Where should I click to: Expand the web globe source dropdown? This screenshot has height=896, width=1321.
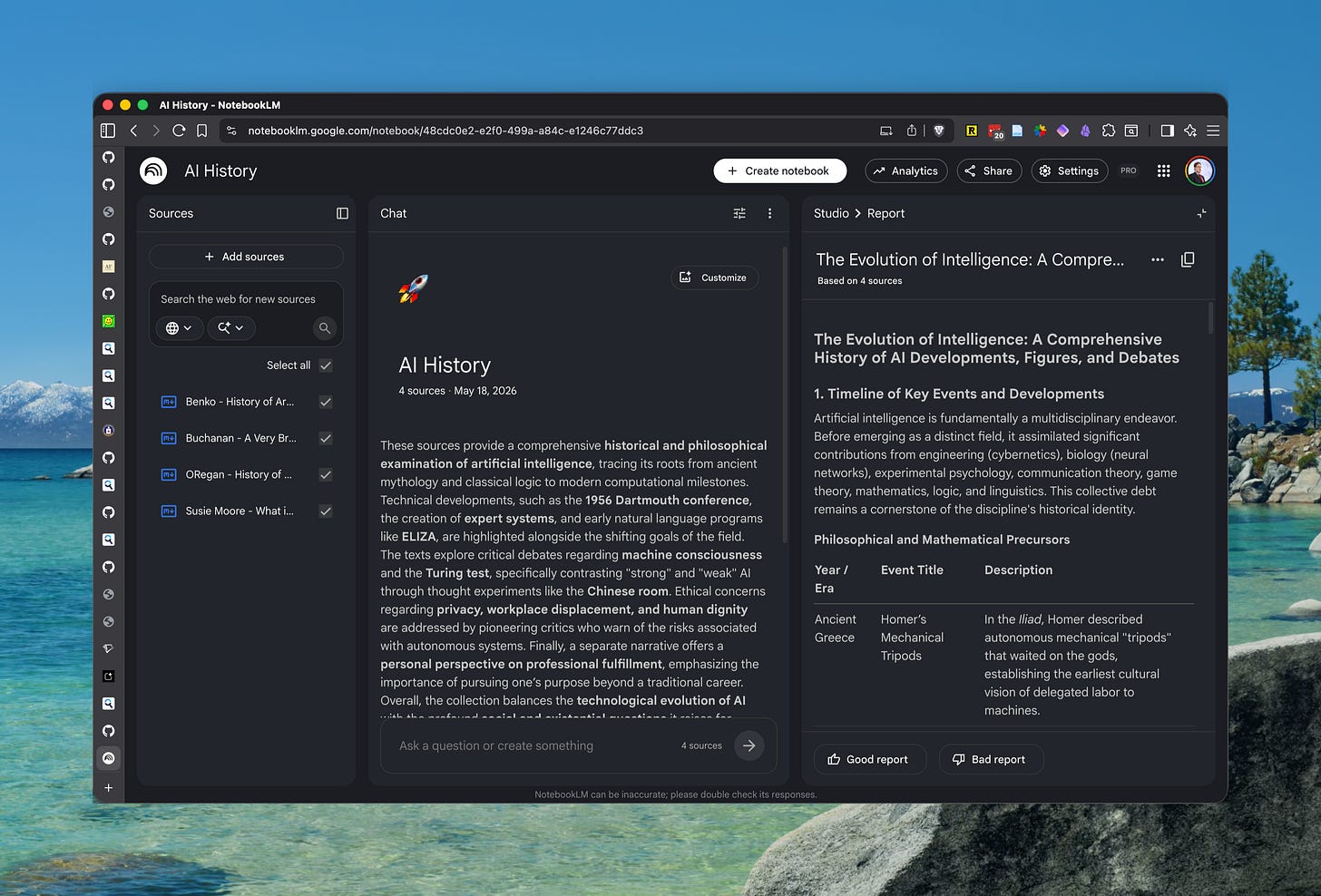point(179,327)
